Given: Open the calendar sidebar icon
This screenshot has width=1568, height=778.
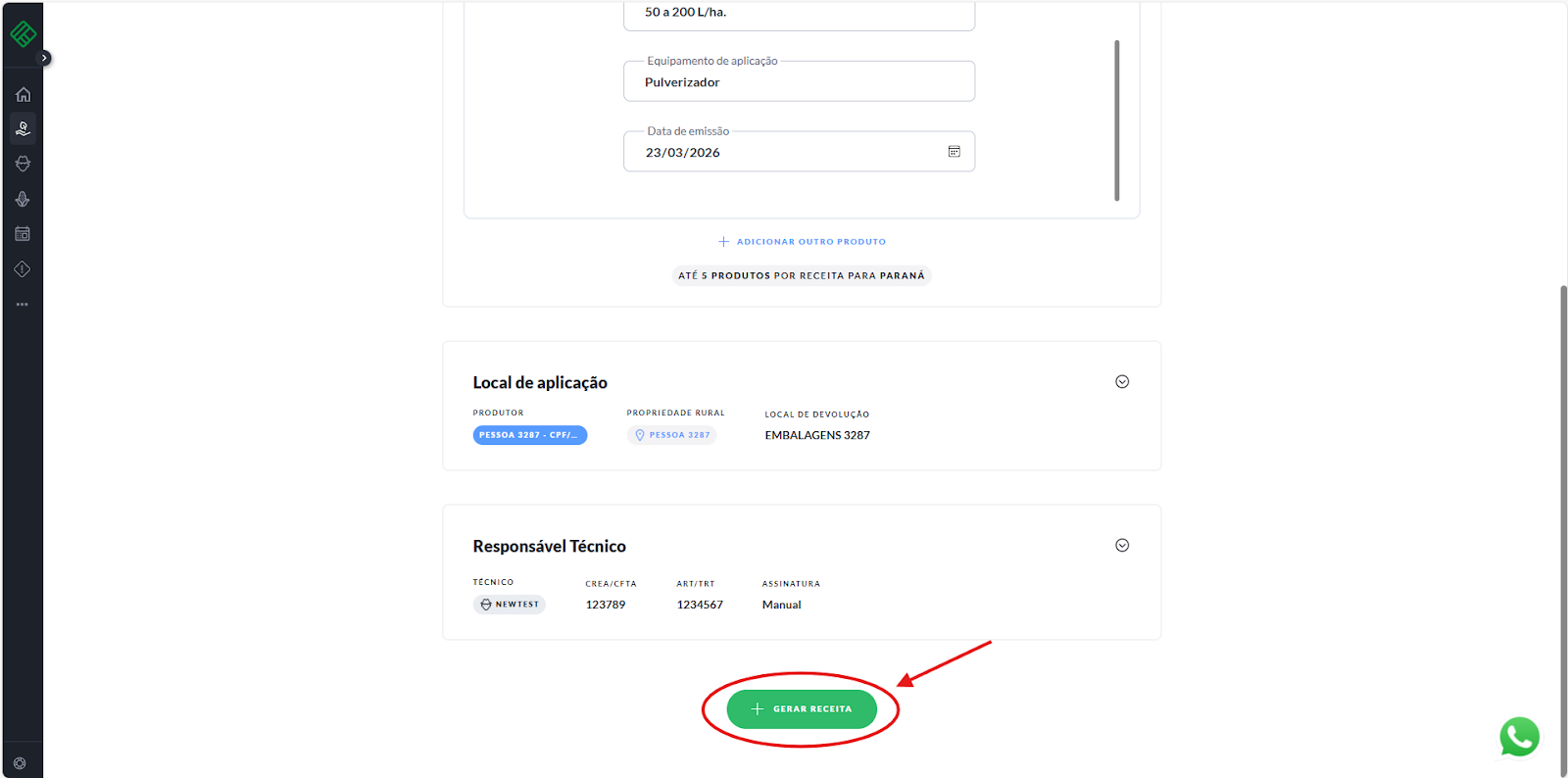Looking at the screenshot, I should [x=23, y=234].
